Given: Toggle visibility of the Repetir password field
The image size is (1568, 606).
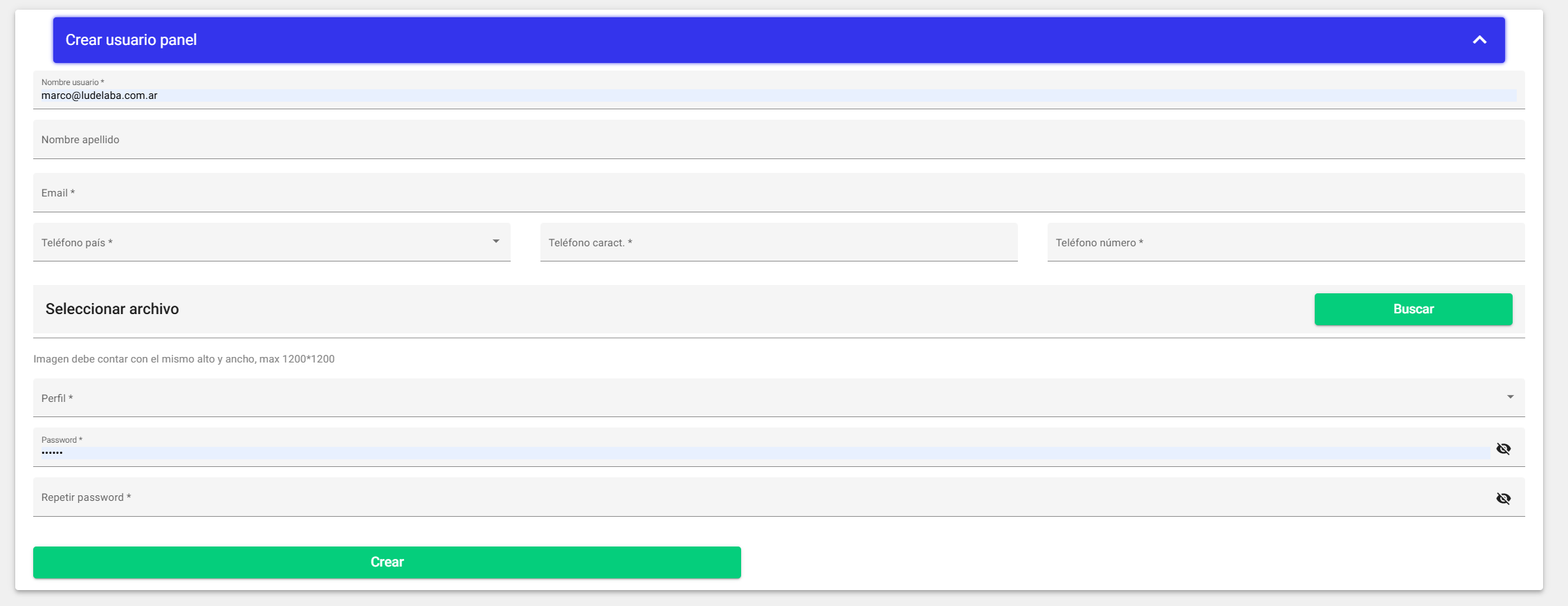Looking at the screenshot, I should click(1503, 499).
